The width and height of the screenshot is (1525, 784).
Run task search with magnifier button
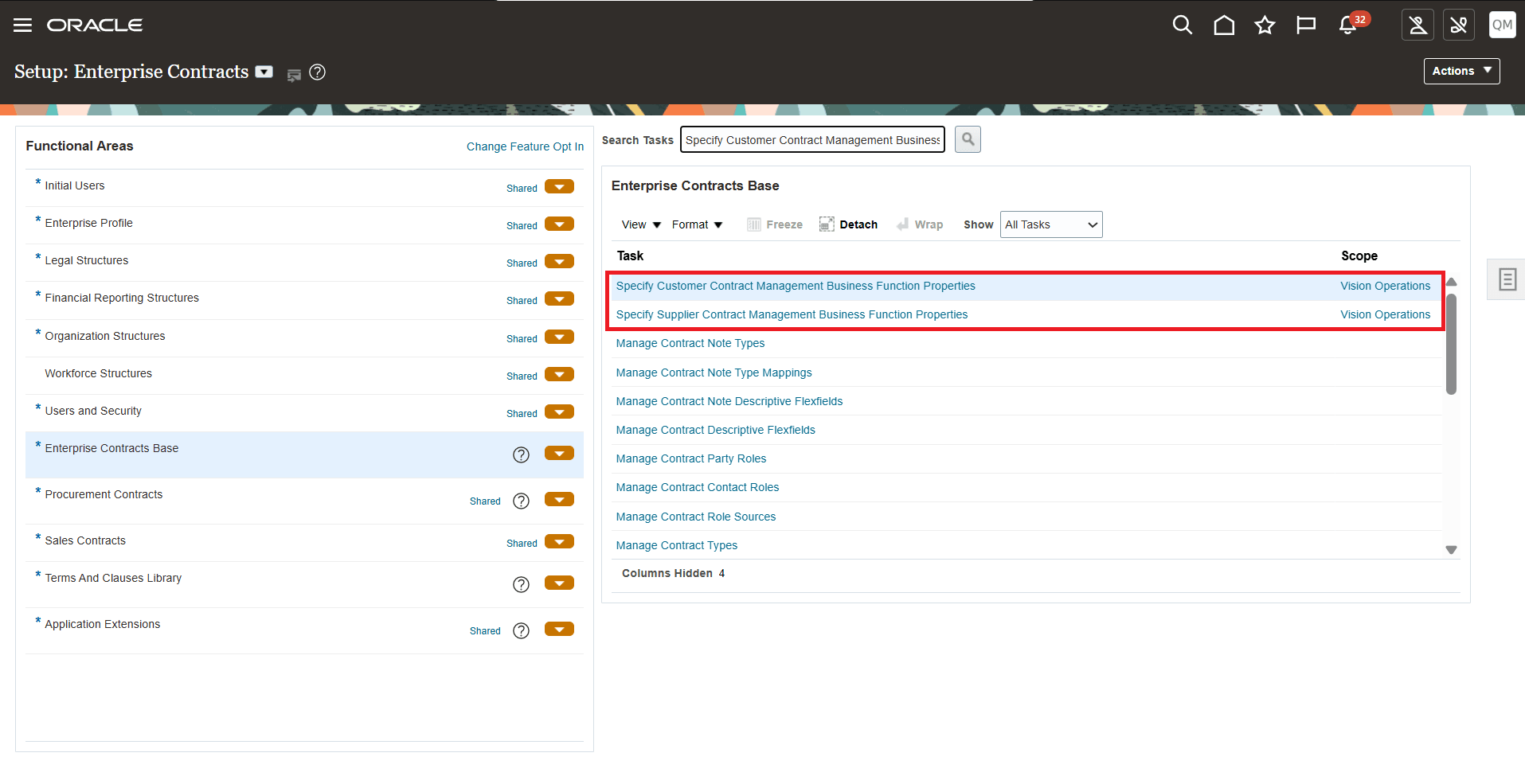[968, 139]
